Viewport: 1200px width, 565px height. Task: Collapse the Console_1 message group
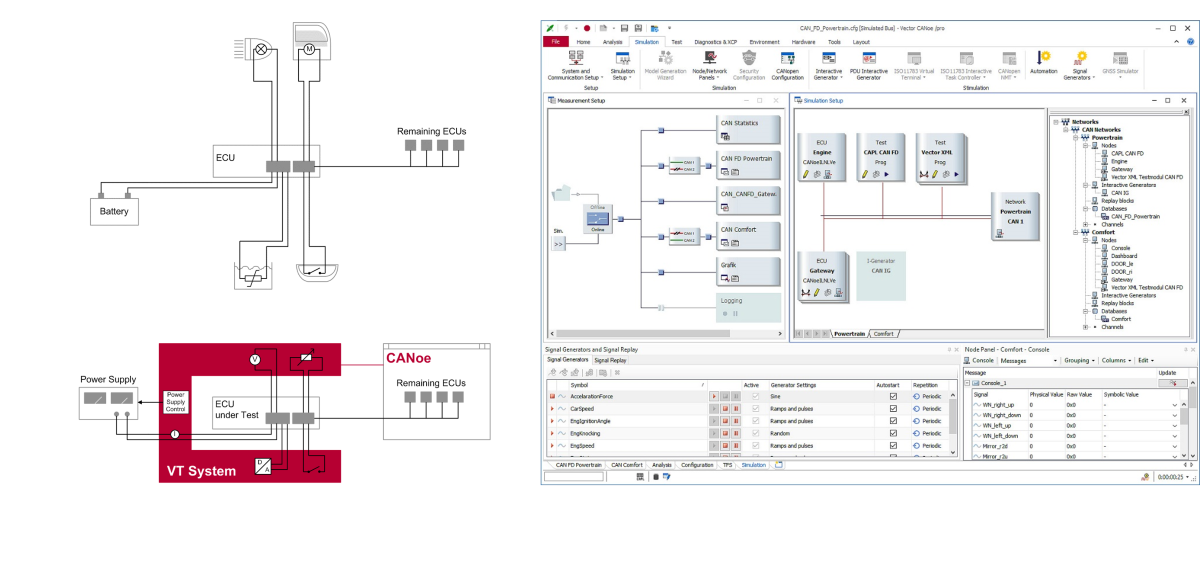coord(967,383)
